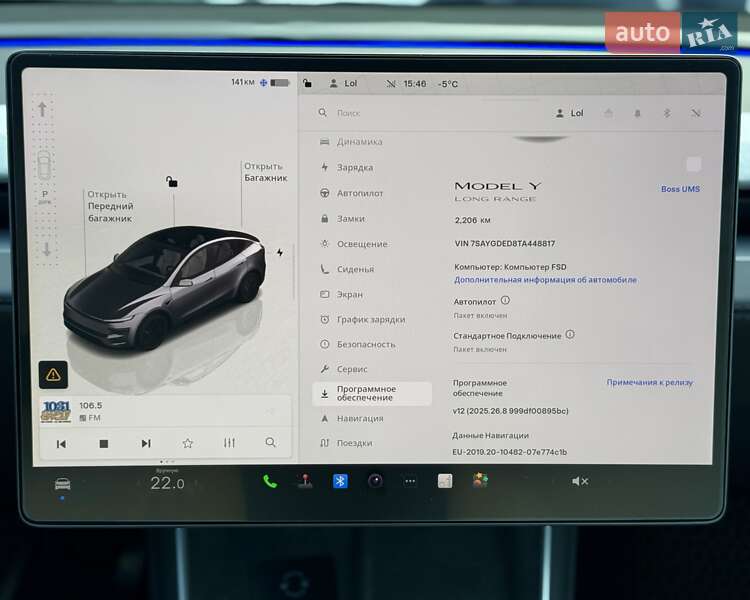The height and width of the screenshot is (600, 750).
Task: Tap the lock icon in the status bar
Action: coord(308,83)
